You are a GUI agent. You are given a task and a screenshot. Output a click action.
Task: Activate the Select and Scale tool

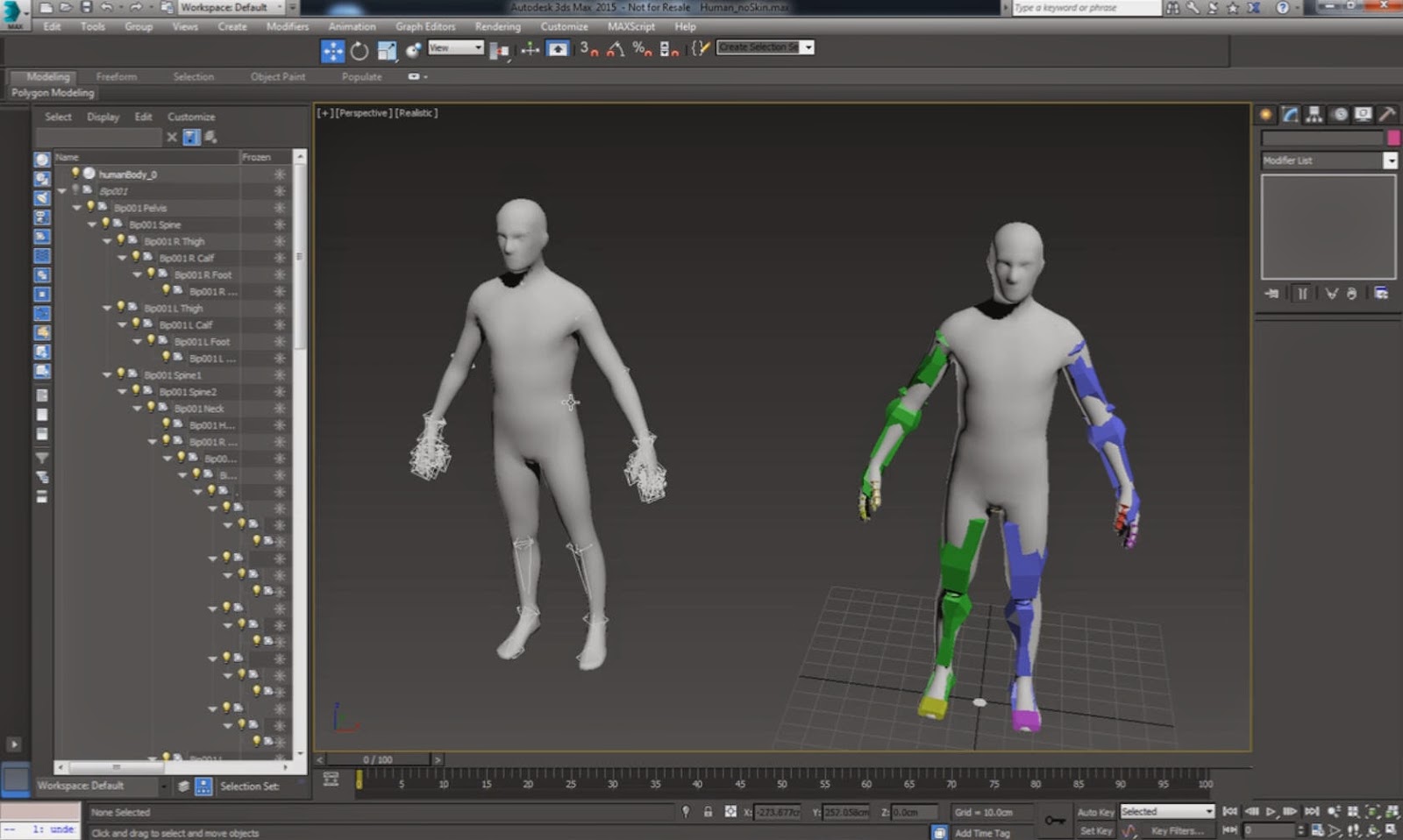click(x=387, y=51)
